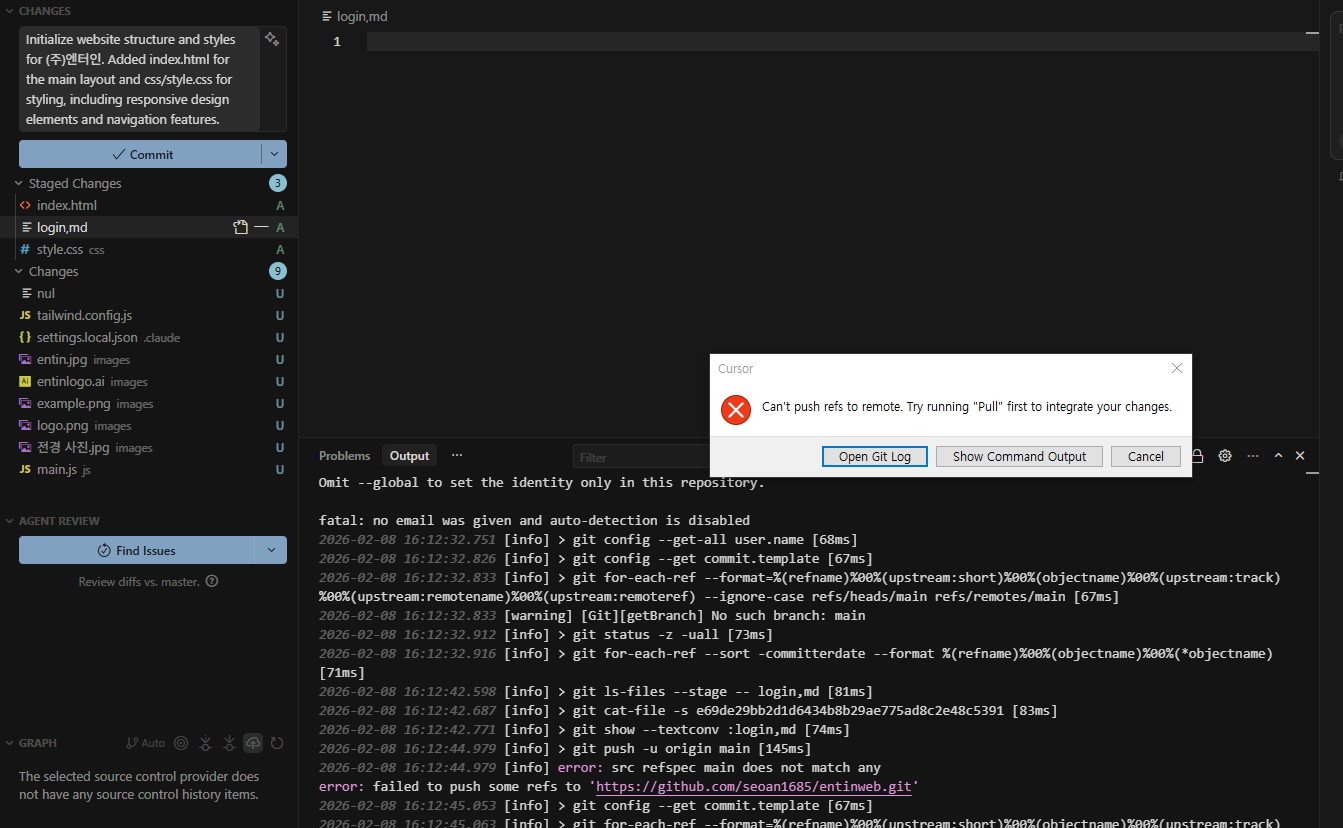Click the 'Review diffs vs. master.' text
Image resolution: width=1343 pixels, height=828 pixels.
[139, 581]
